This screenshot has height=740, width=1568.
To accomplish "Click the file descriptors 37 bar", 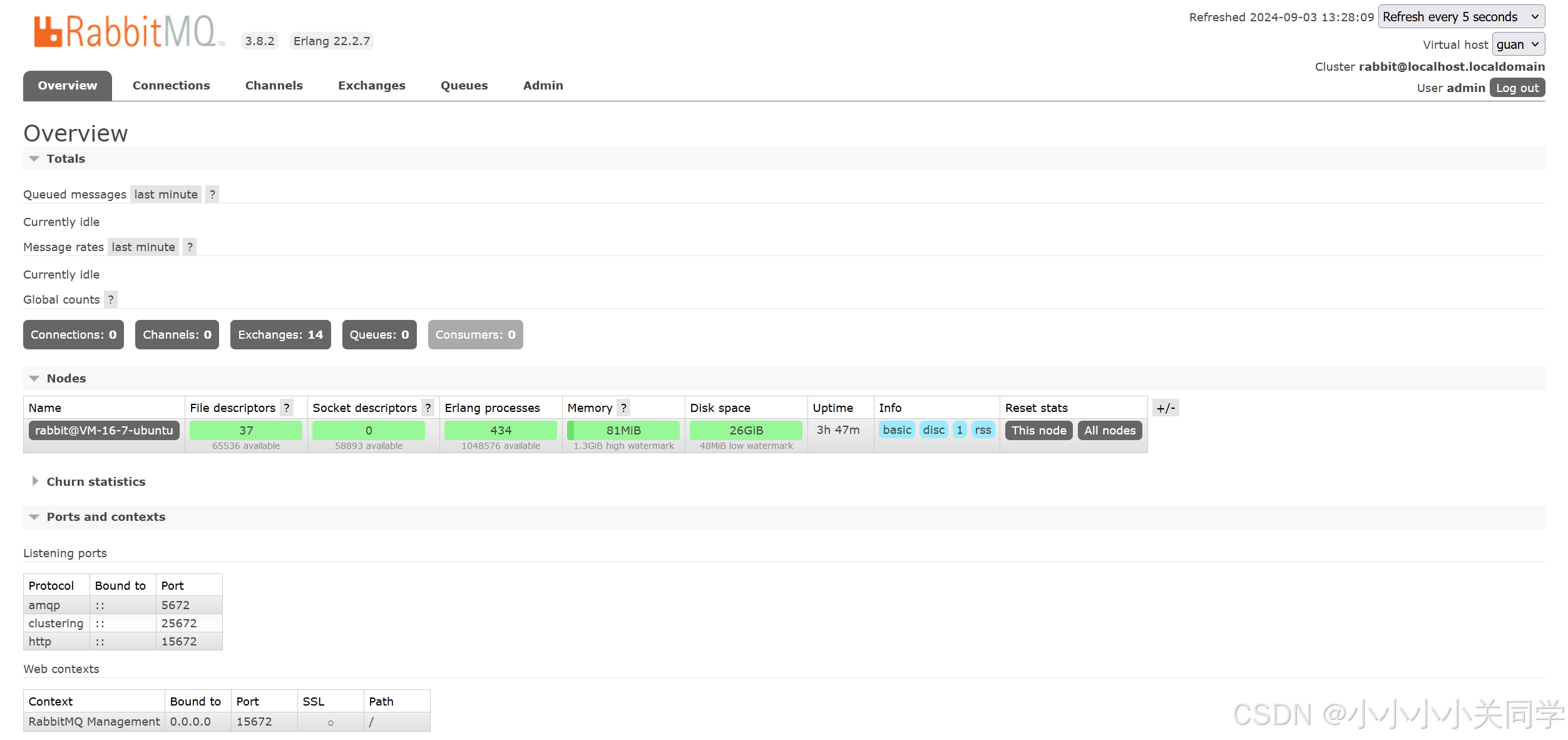I will (x=246, y=431).
